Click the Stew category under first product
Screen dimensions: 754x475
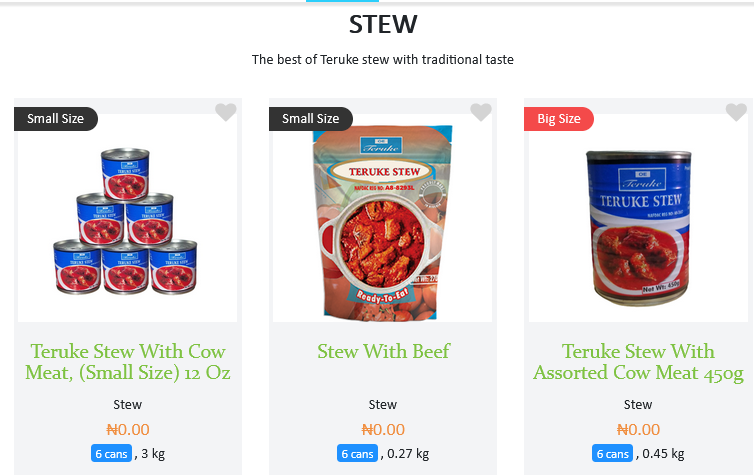pyautogui.click(x=127, y=404)
